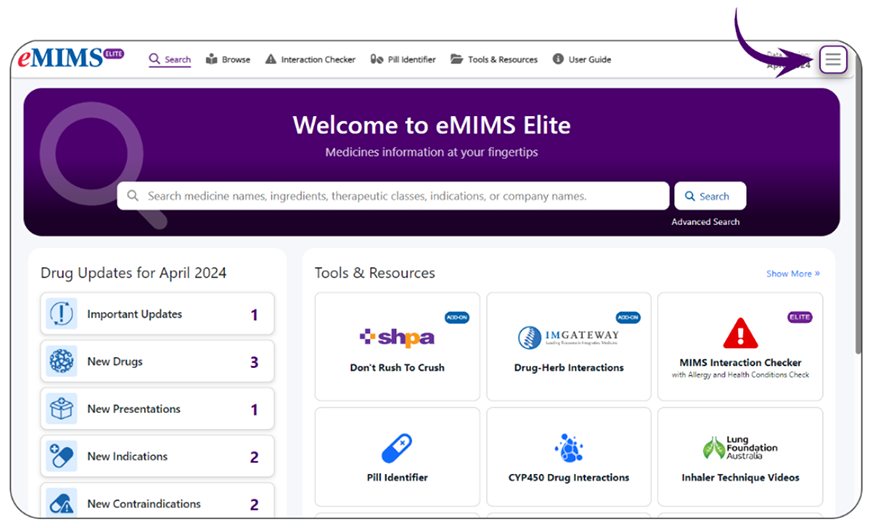870x528 pixels.
Task: Open Tools & Resources navigation item
Action: coord(494,59)
